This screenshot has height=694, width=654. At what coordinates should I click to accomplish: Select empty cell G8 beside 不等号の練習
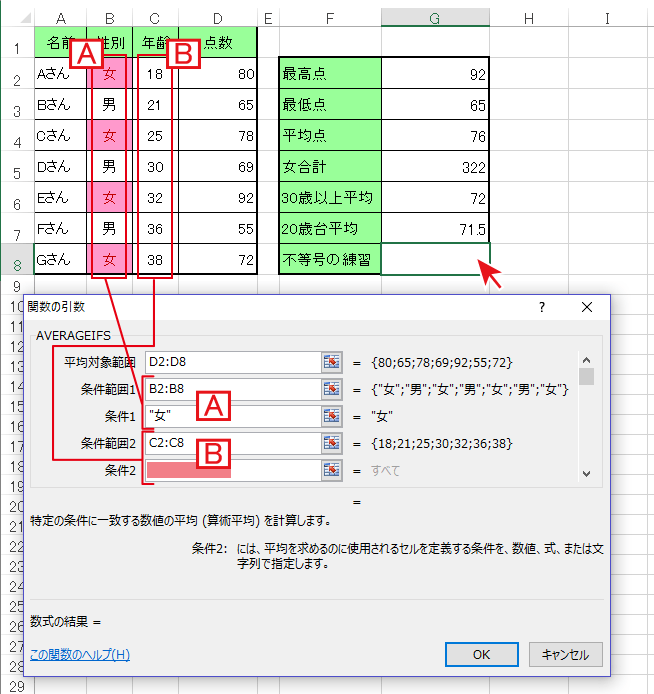pyautogui.click(x=435, y=259)
